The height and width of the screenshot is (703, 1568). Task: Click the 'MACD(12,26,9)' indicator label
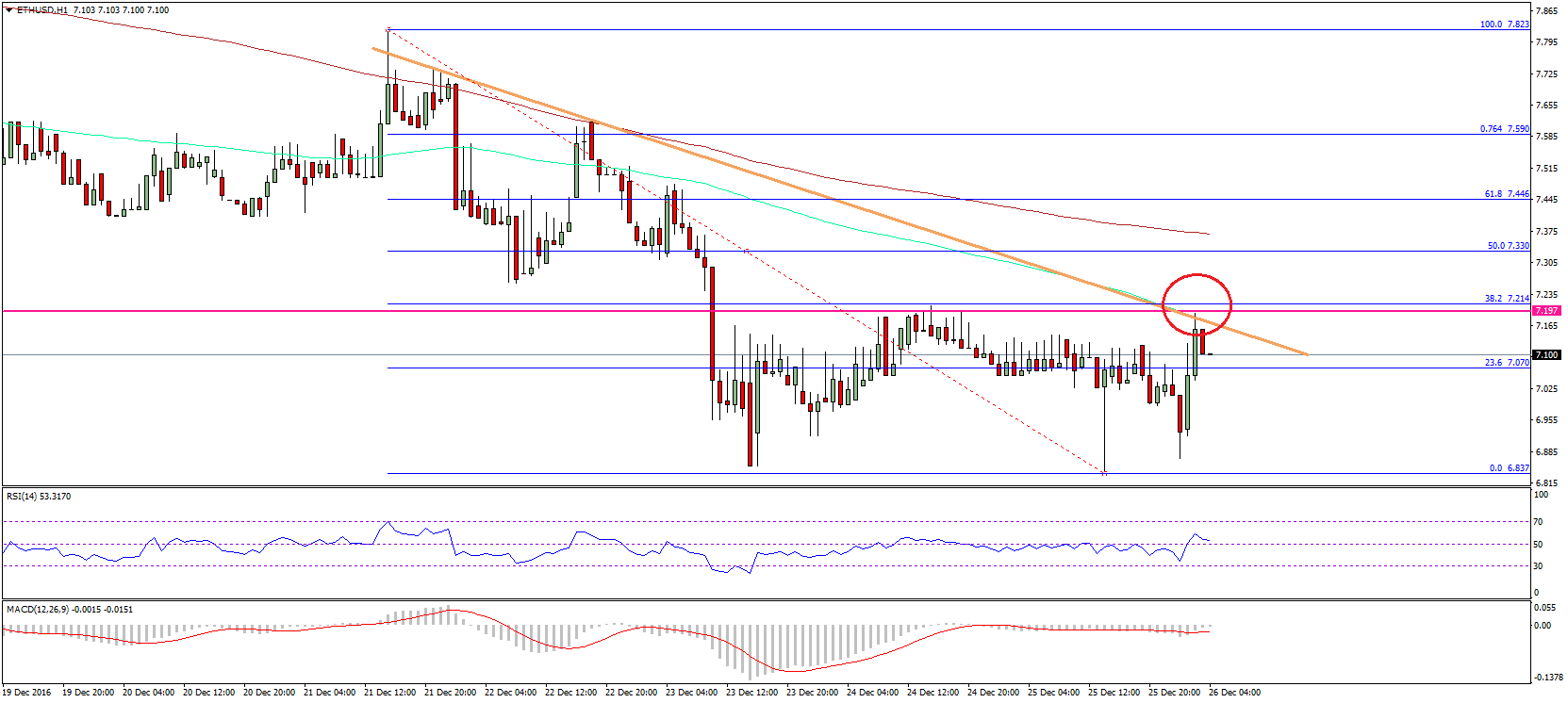click(37, 609)
